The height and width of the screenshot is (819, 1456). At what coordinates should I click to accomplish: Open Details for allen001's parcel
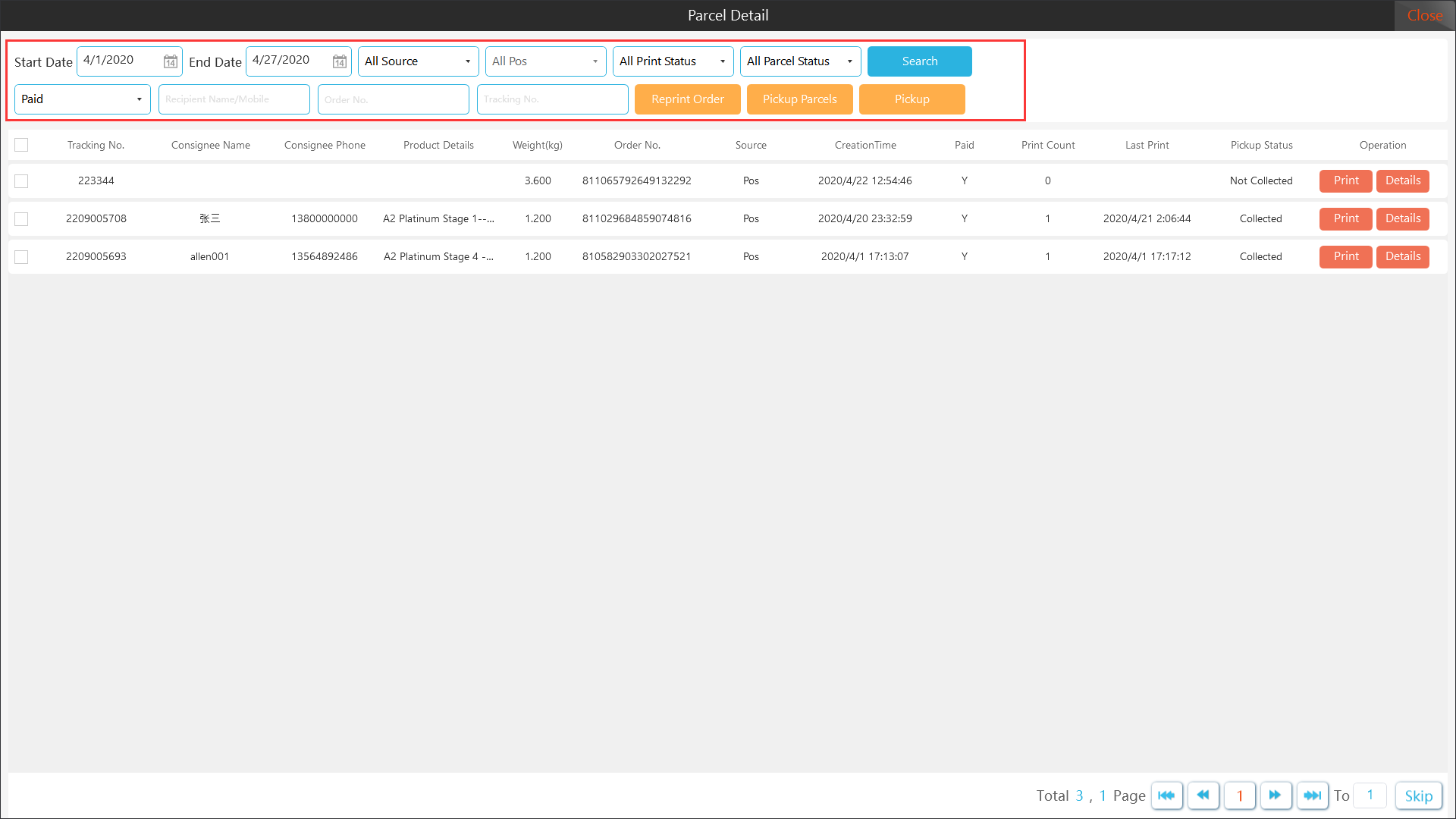click(x=1402, y=256)
